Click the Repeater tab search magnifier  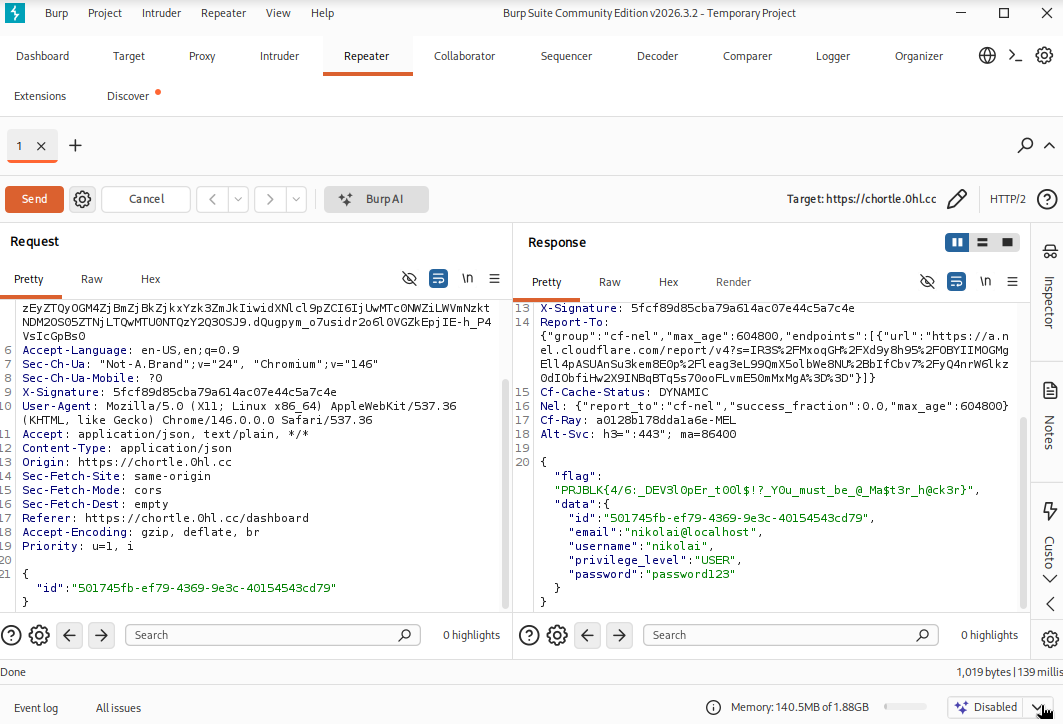tap(1025, 145)
